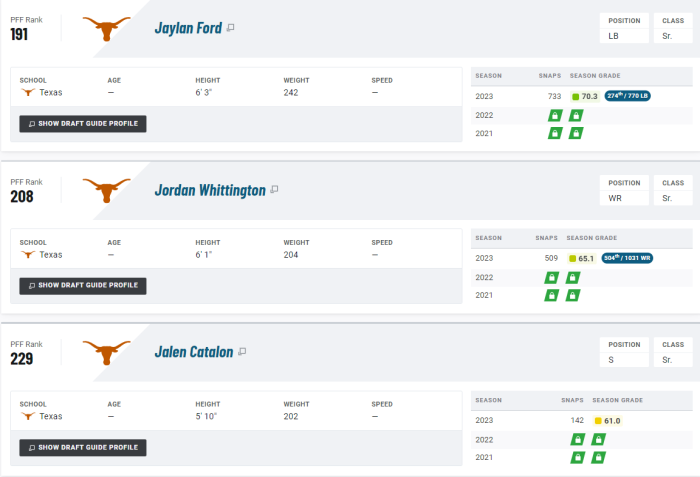This screenshot has width=700, height=477.
Task: Click the 274th / 770 LB rank badge
Action: 627,96
